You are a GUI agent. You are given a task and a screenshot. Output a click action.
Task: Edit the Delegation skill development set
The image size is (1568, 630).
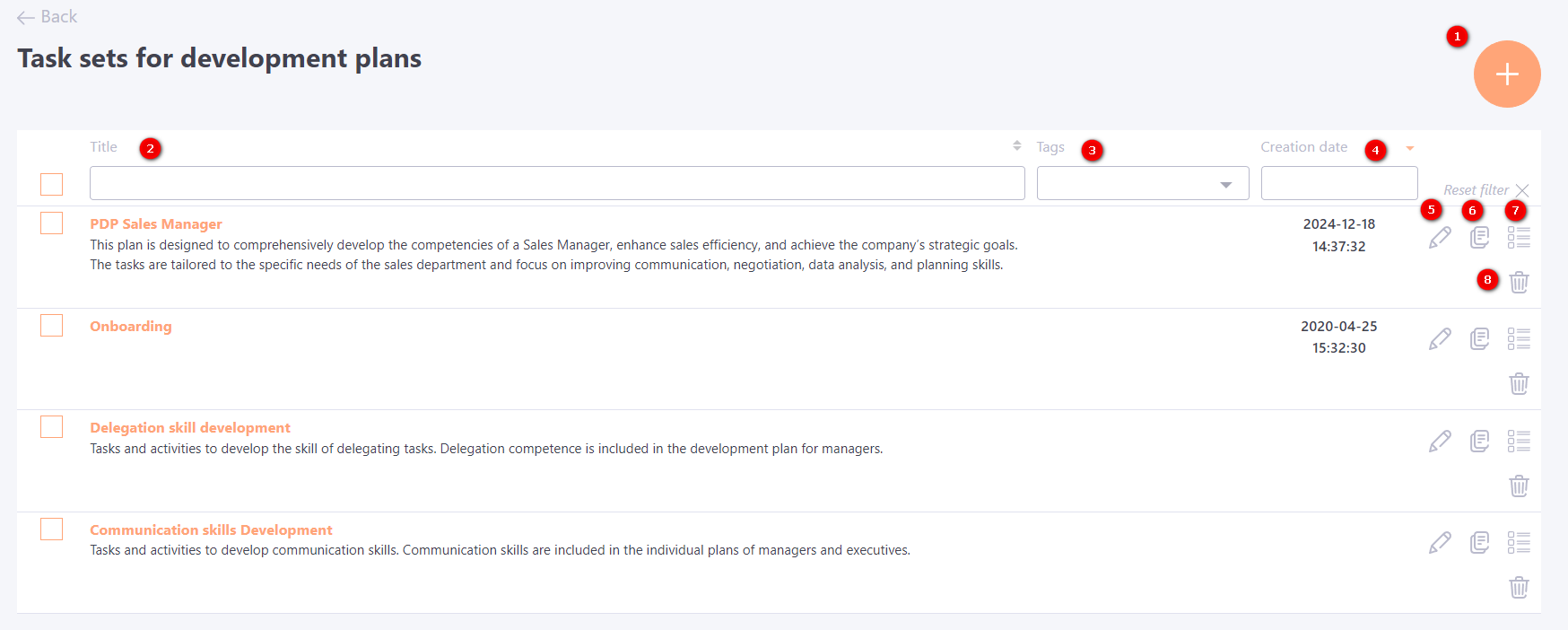[x=1440, y=442]
